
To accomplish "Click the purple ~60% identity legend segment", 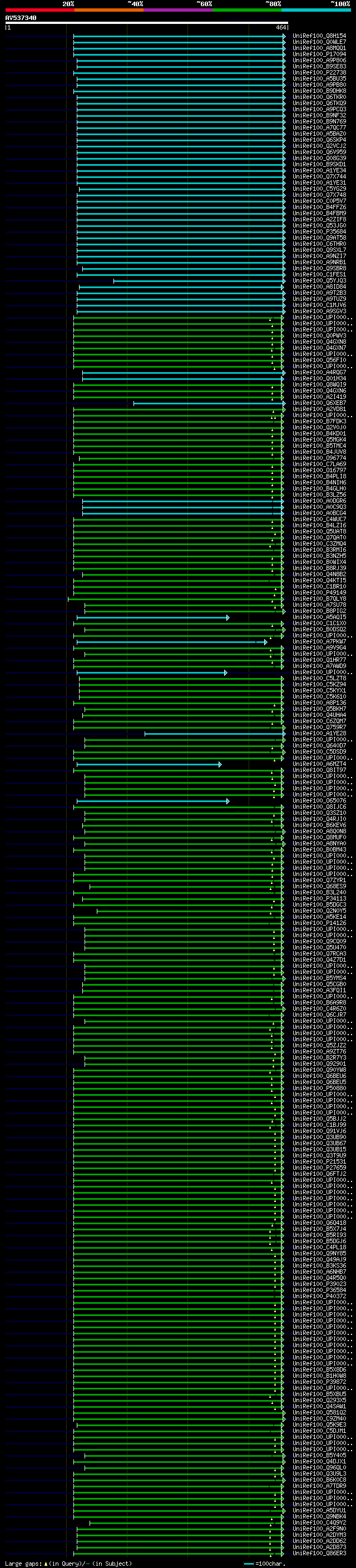I will point(177,10).
